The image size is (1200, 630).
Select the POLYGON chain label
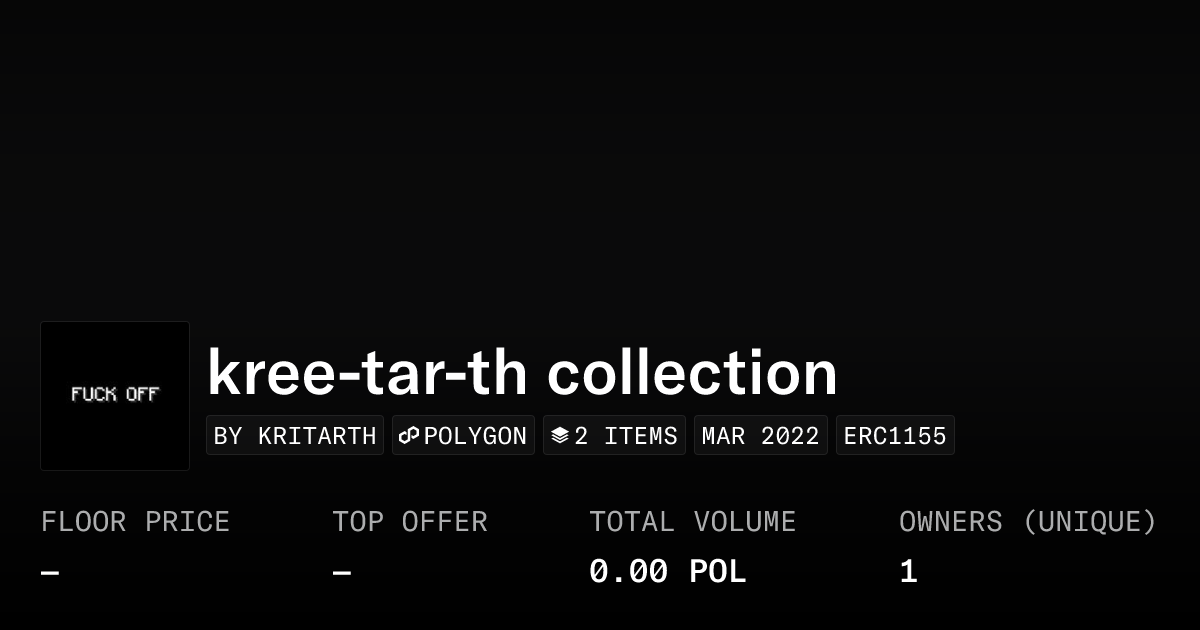(x=475, y=436)
